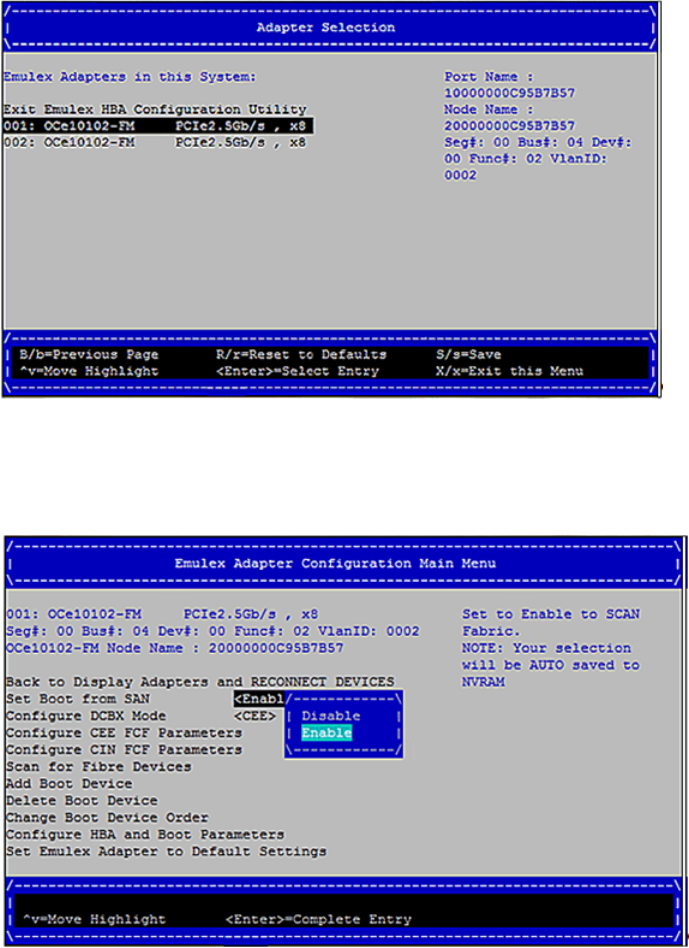Click Port Name value 10000000C95B7B57
This screenshot has width=689, height=948.
pos(509,94)
